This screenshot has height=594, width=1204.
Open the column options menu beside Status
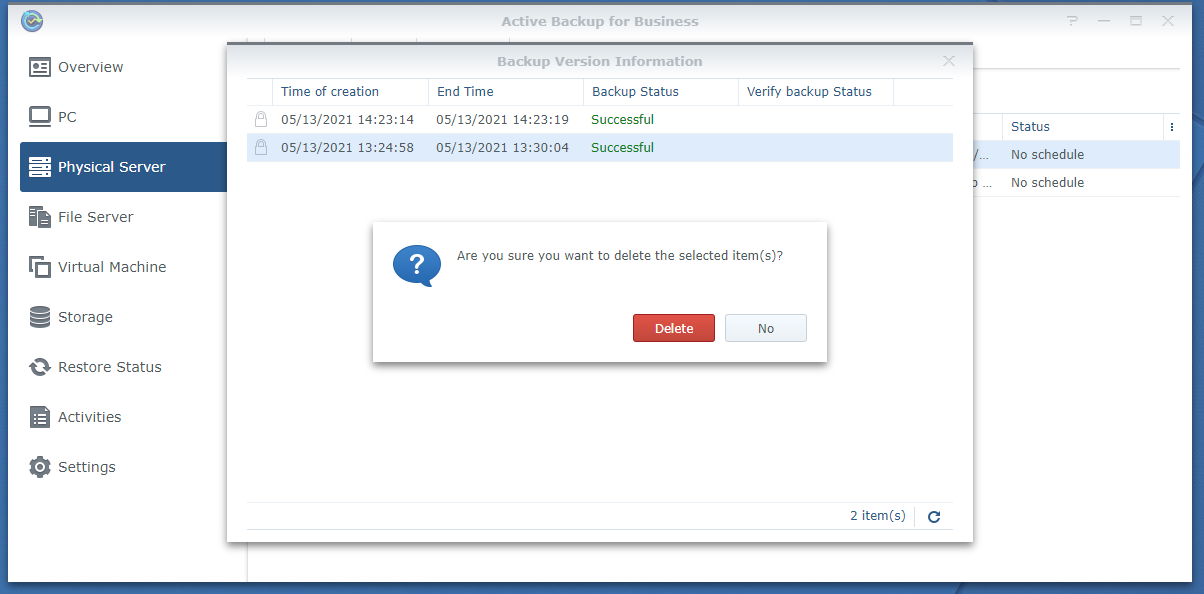[1171, 127]
